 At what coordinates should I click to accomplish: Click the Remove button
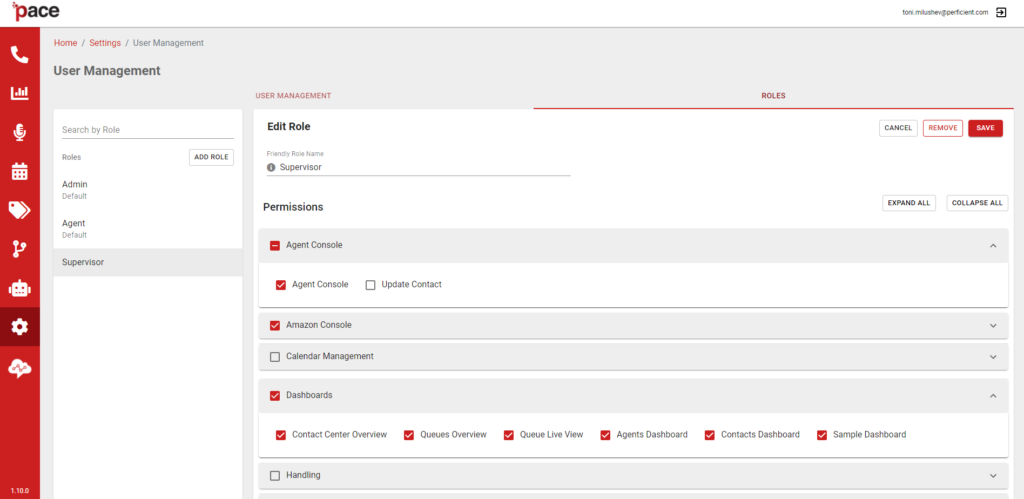(942, 128)
